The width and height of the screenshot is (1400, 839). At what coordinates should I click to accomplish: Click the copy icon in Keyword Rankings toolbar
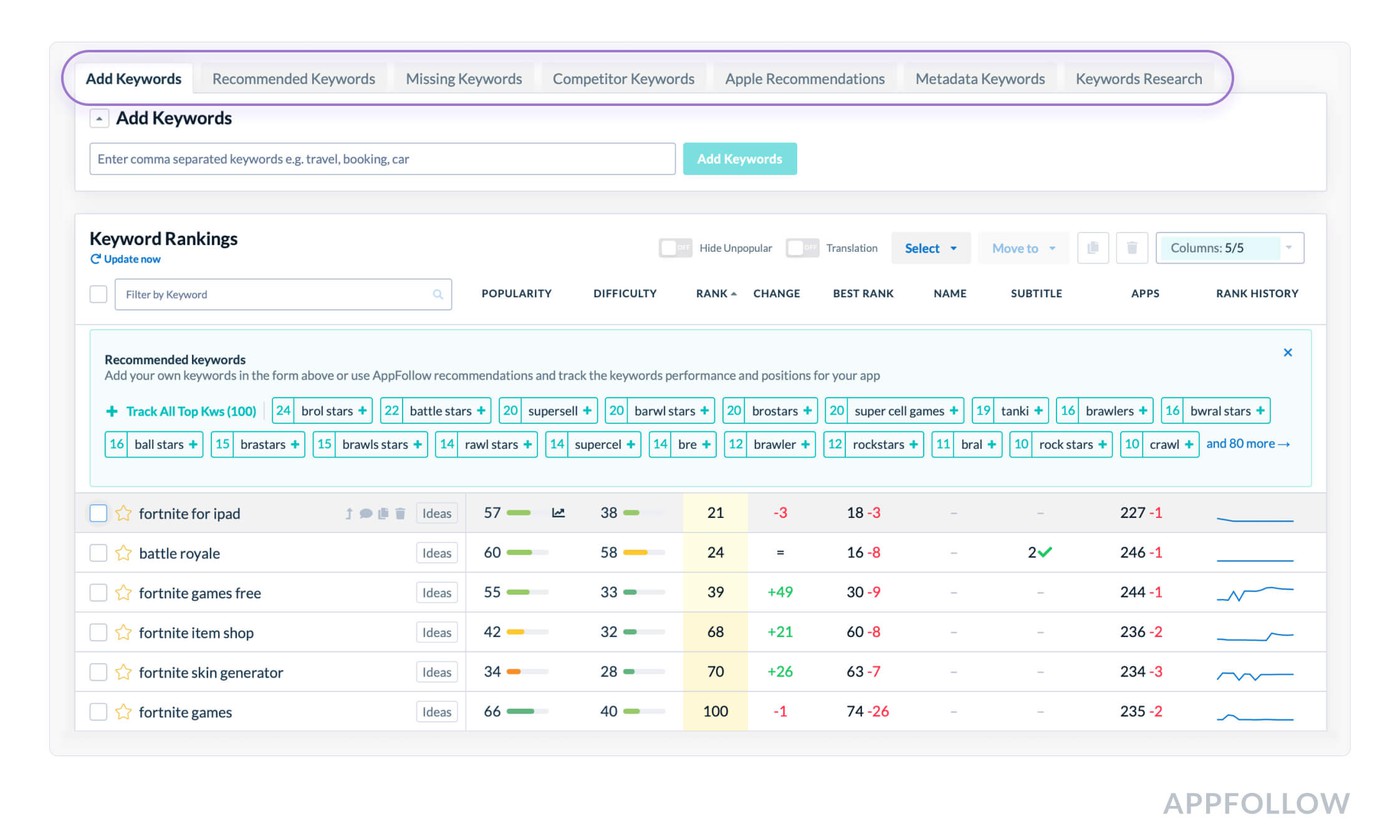[1092, 248]
